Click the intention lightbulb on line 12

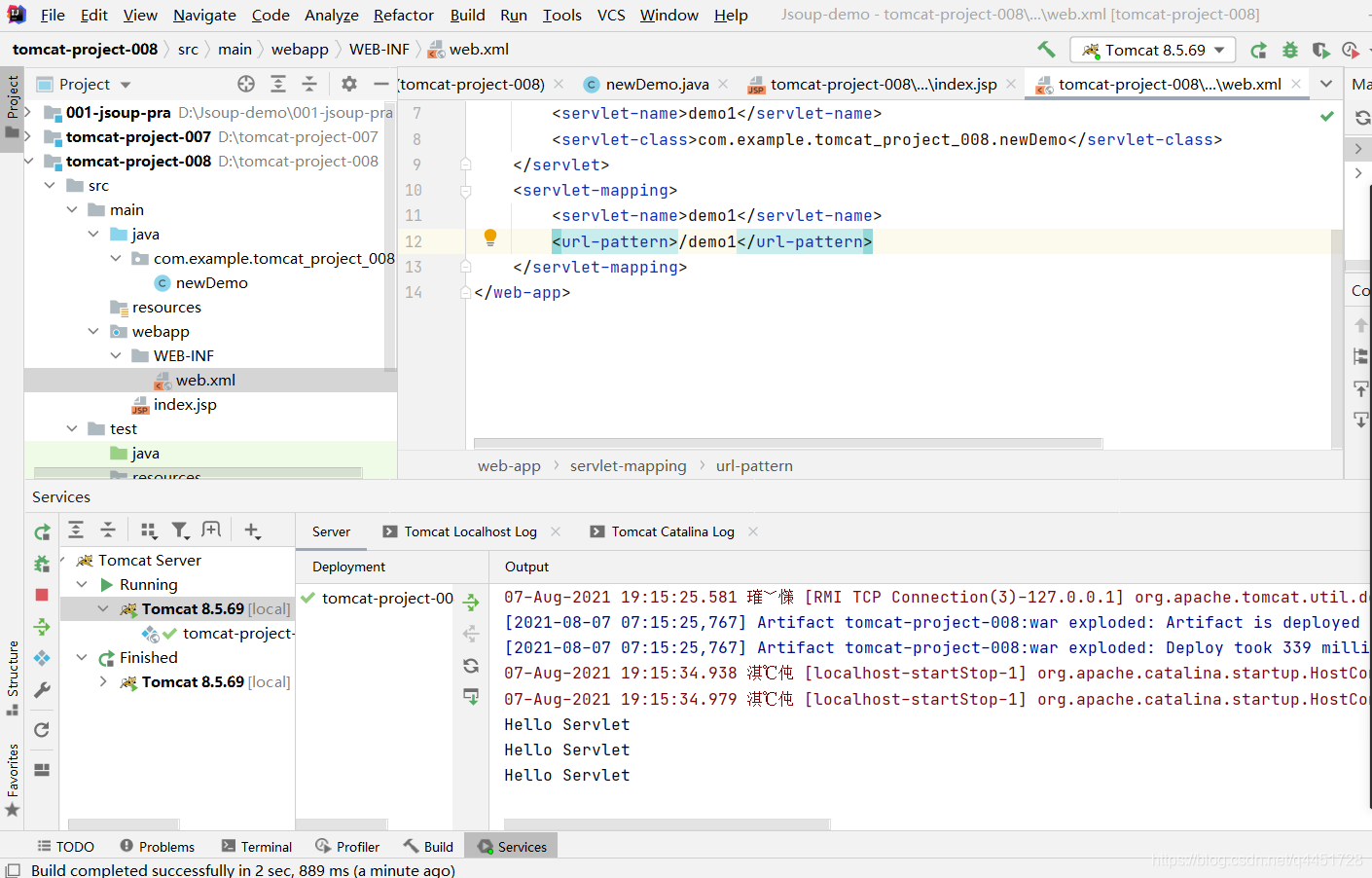(x=490, y=237)
